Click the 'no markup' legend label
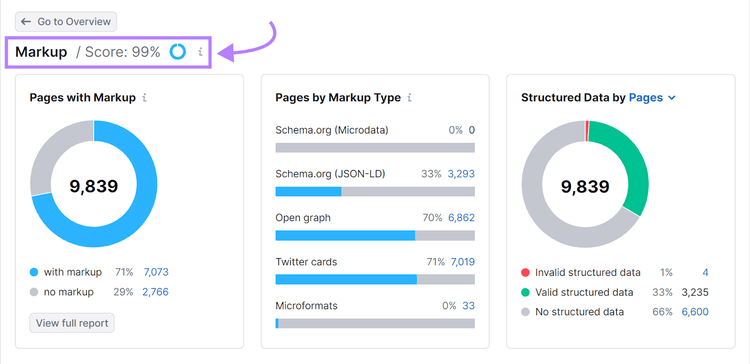The width and height of the screenshot is (750, 364). click(69, 292)
